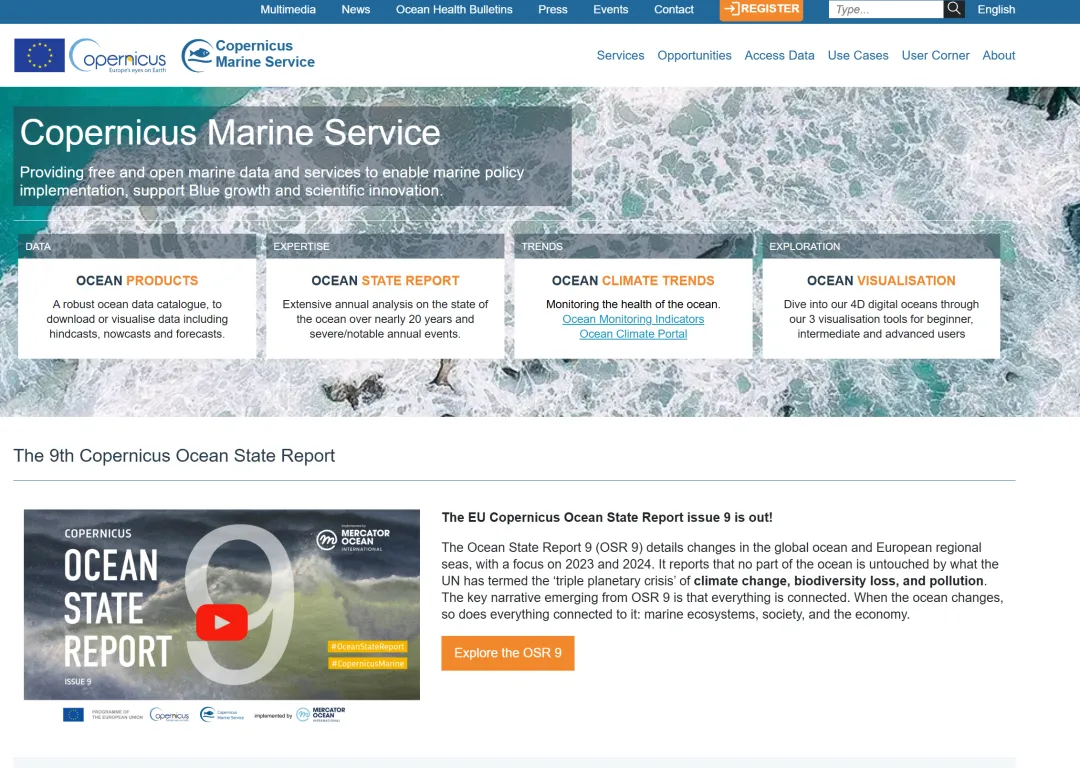
Task: Open the Events page
Action: pos(610,10)
